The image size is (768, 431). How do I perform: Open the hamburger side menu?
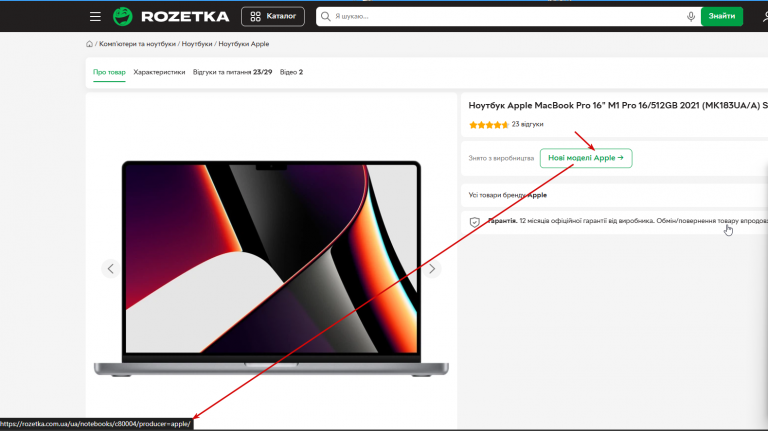click(95, 17)
